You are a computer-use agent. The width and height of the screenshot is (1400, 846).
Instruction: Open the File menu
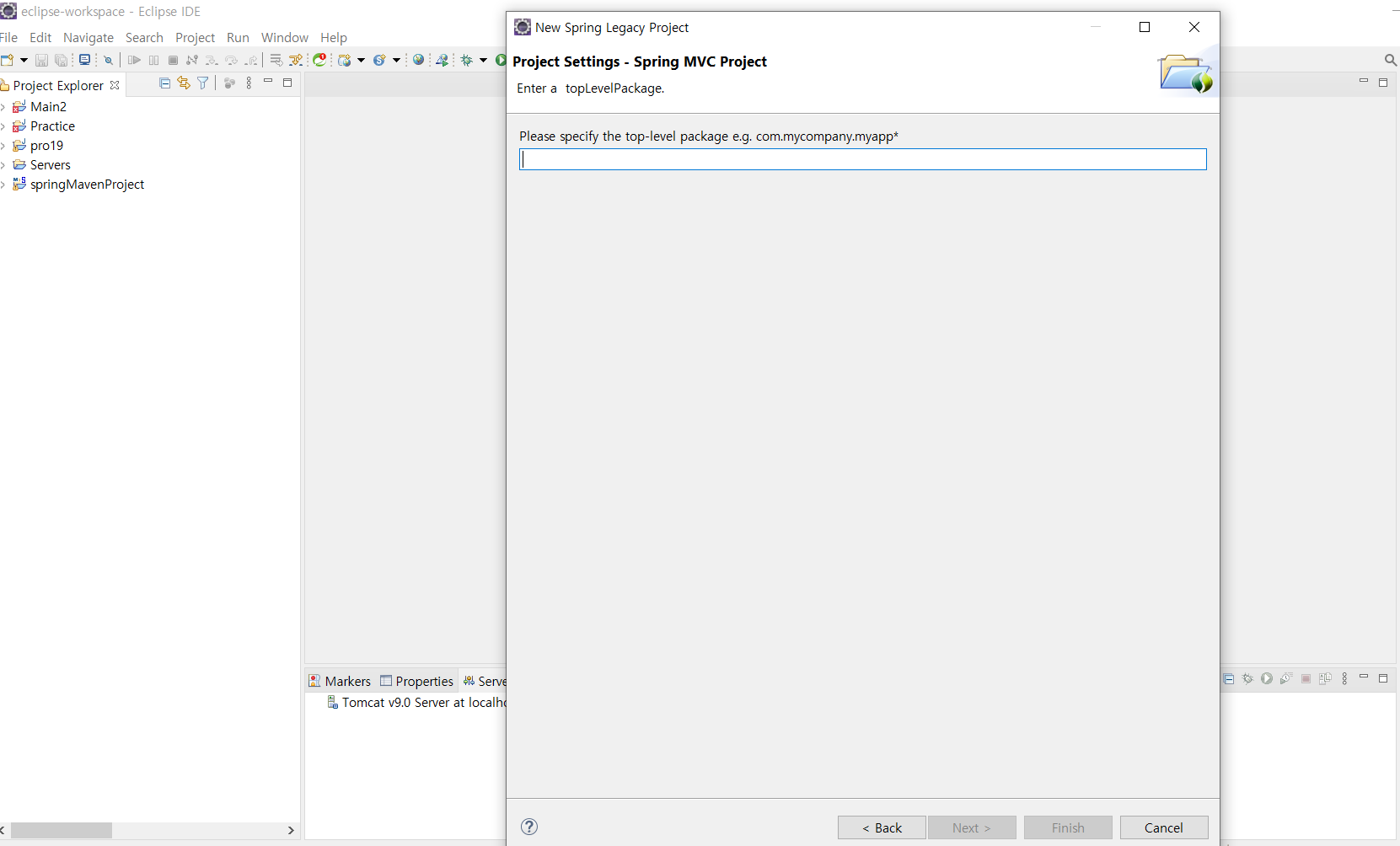[8, 37]
